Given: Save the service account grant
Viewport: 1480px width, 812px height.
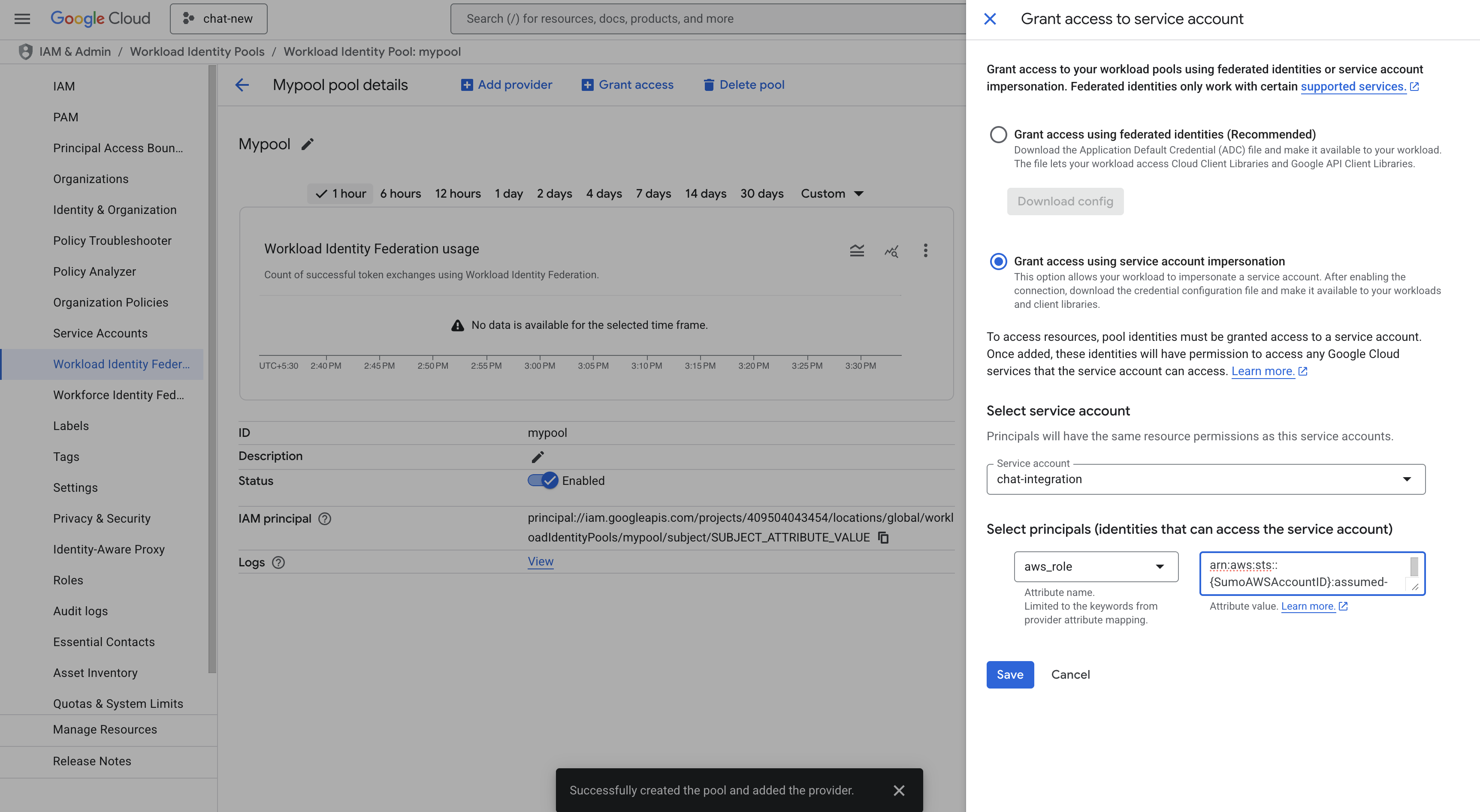Looking at the screenshot, I should coord(1009,675).
